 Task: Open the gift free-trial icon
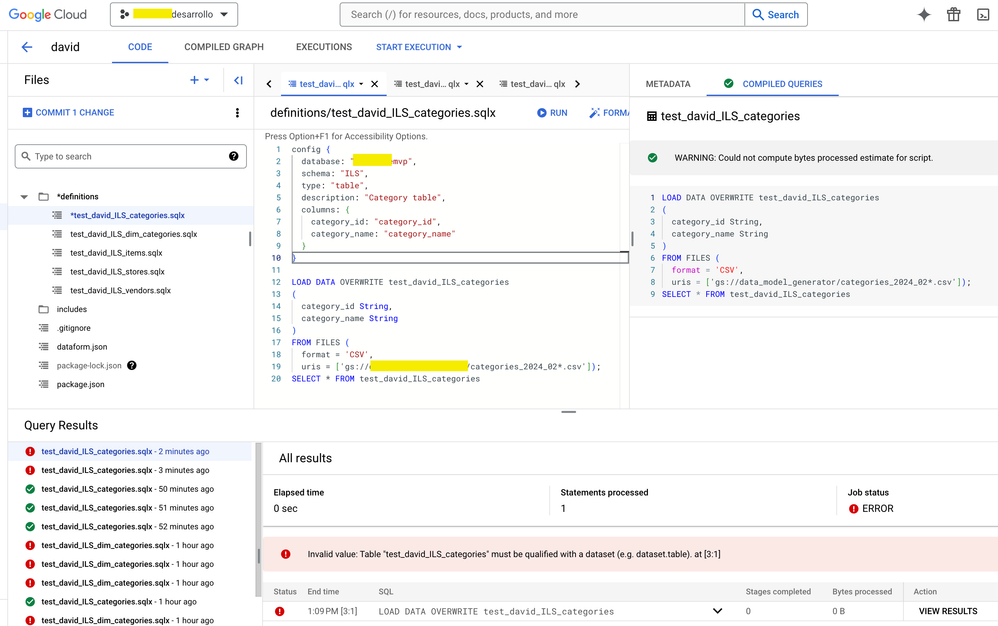click(x=953, y=15)
